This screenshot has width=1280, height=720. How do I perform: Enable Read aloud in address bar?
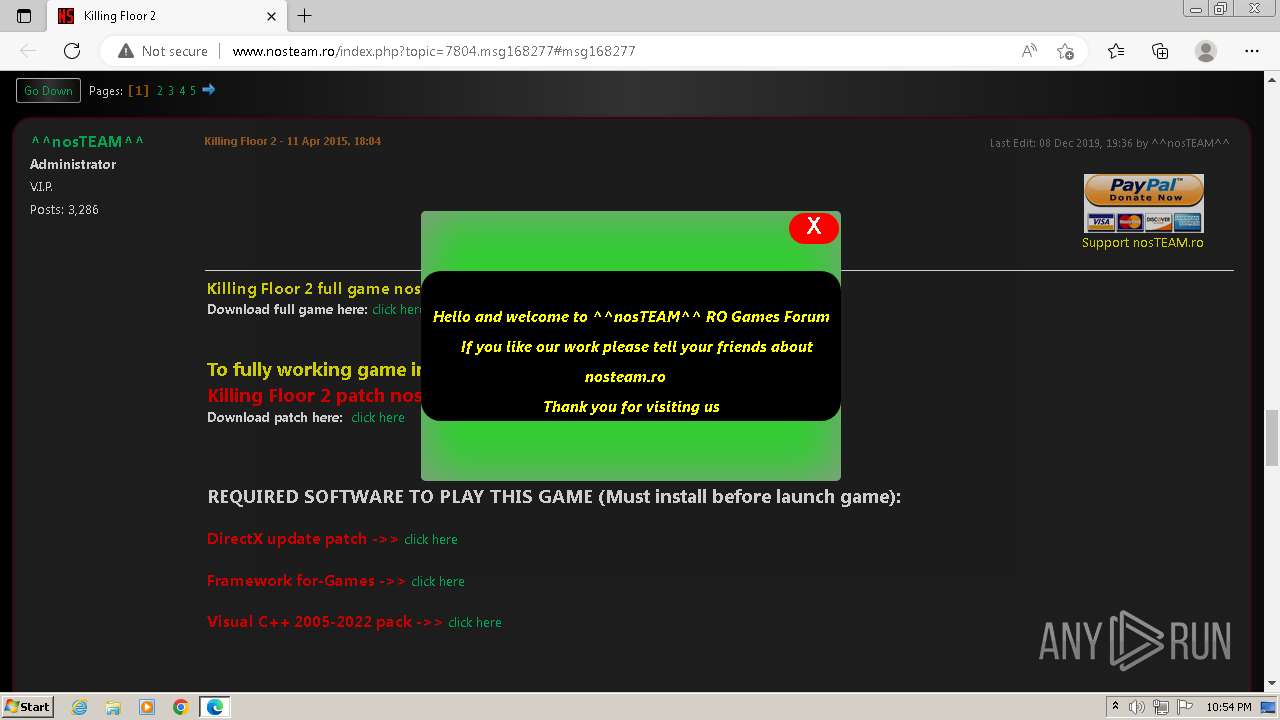tap(1029, 51)
